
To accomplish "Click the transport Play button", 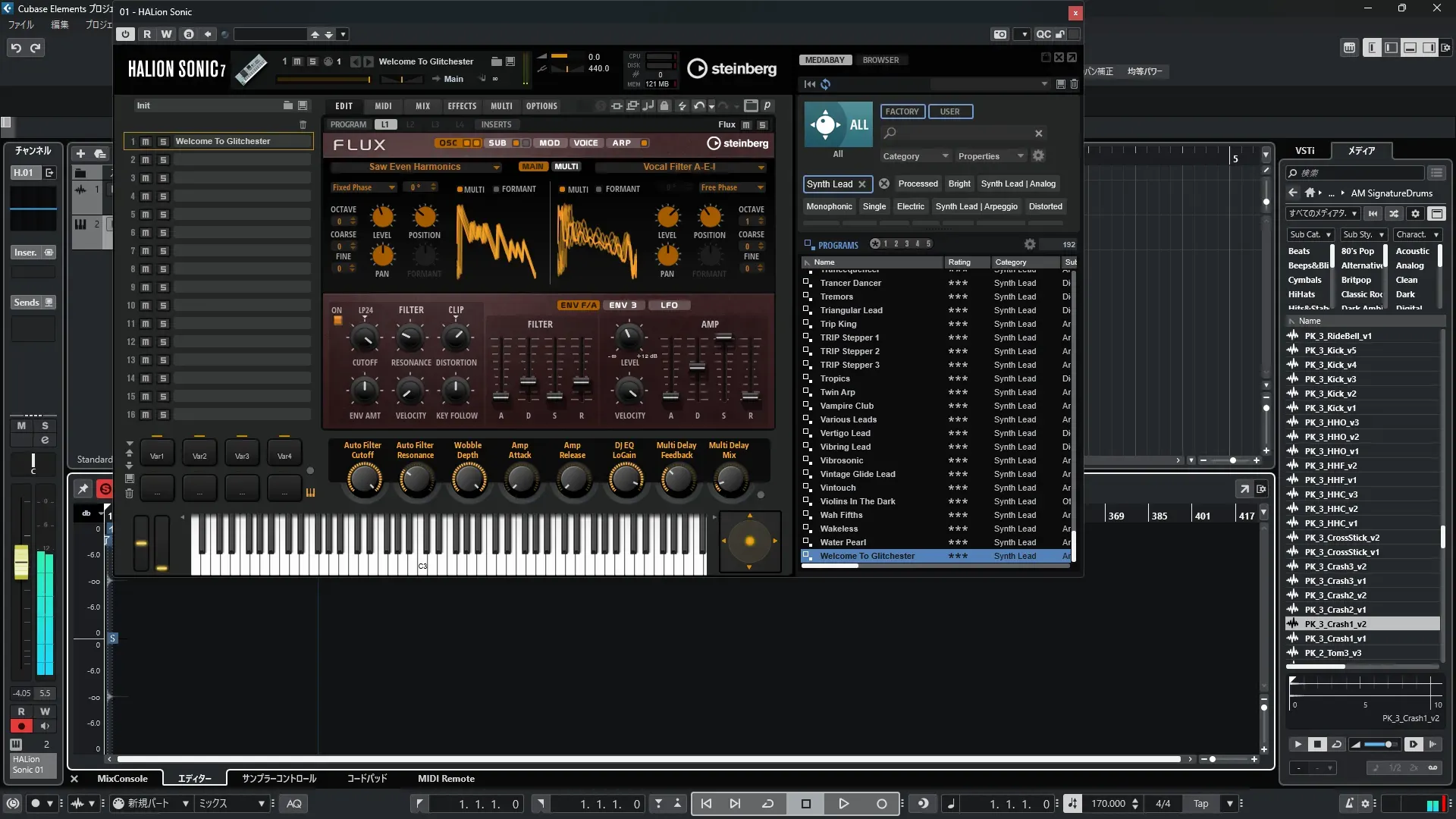I will pos(843,804).
